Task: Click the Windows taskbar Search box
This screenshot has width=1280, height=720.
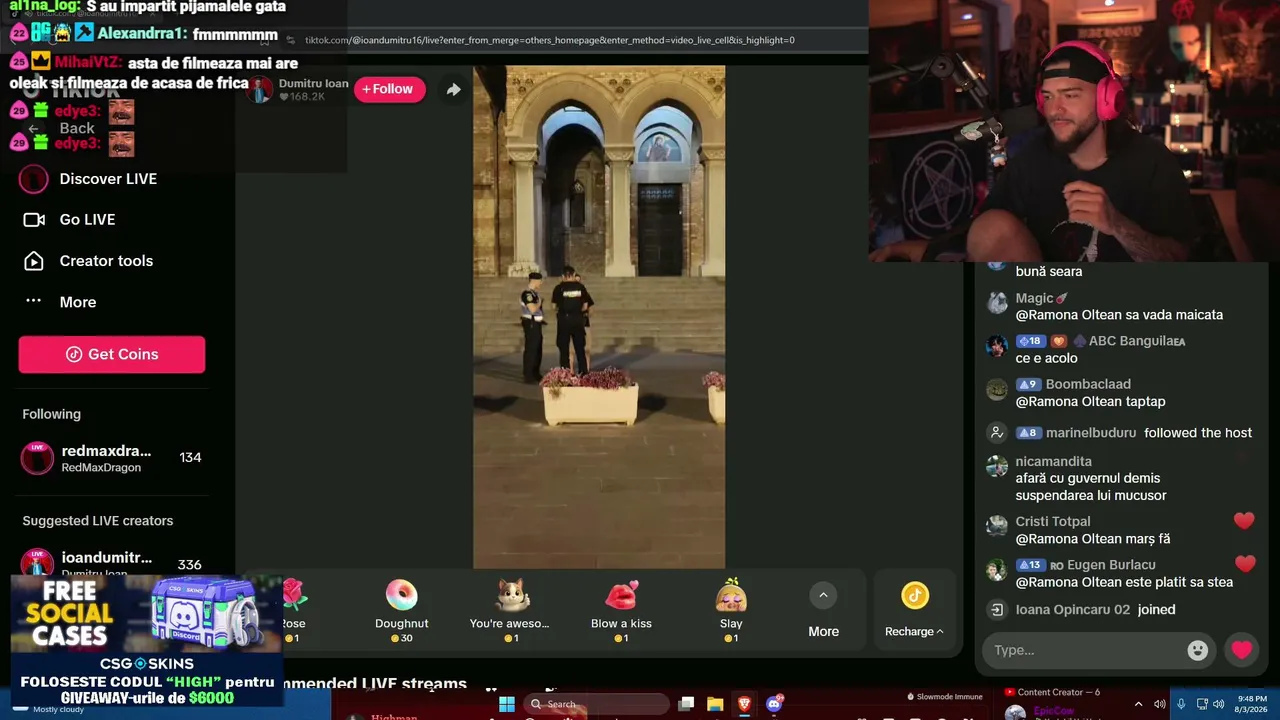Action: tap(598, 704)
